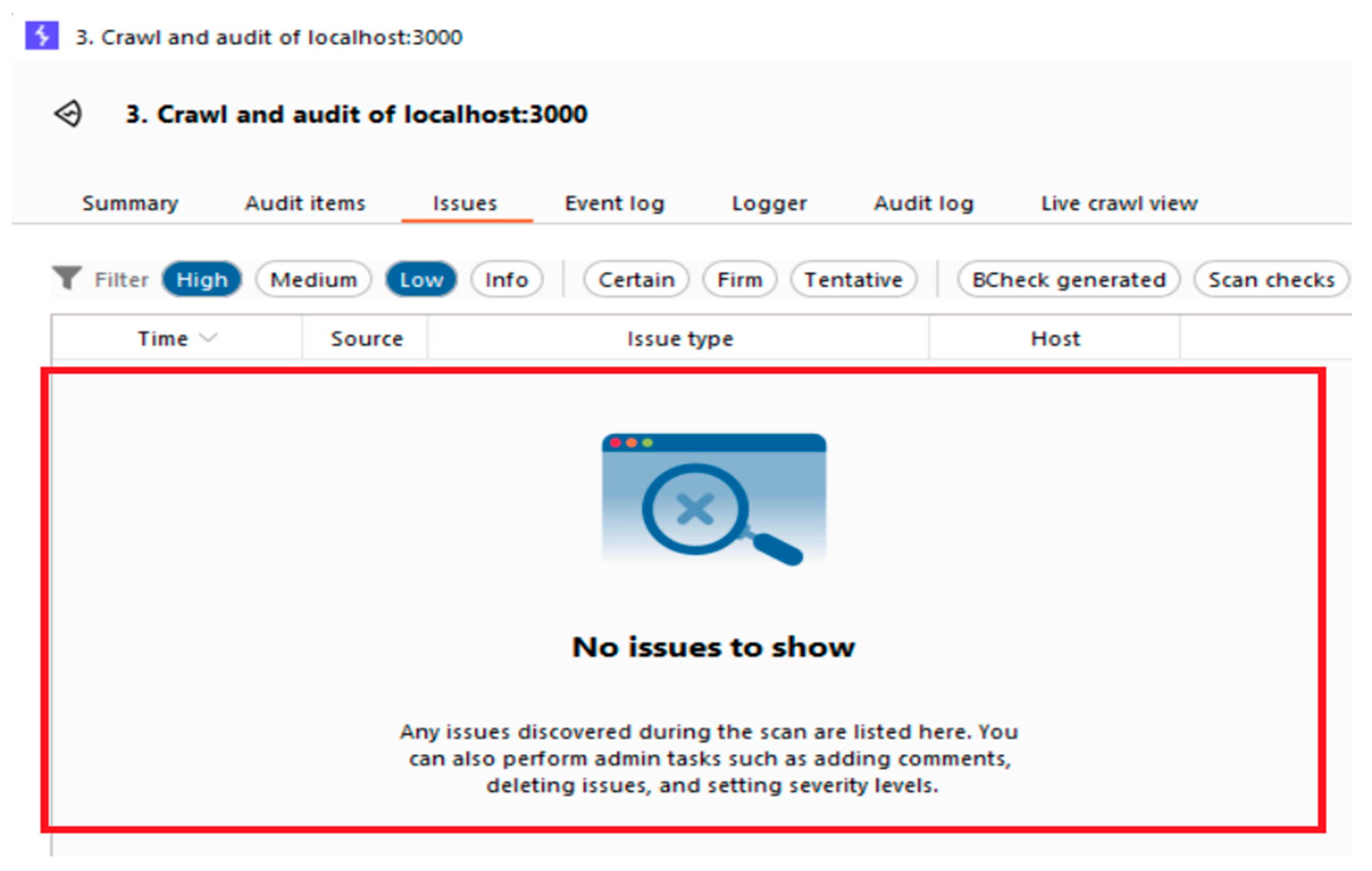
Task: Toggle the Certain confidence filter
Action: click(x=636, y=280)
